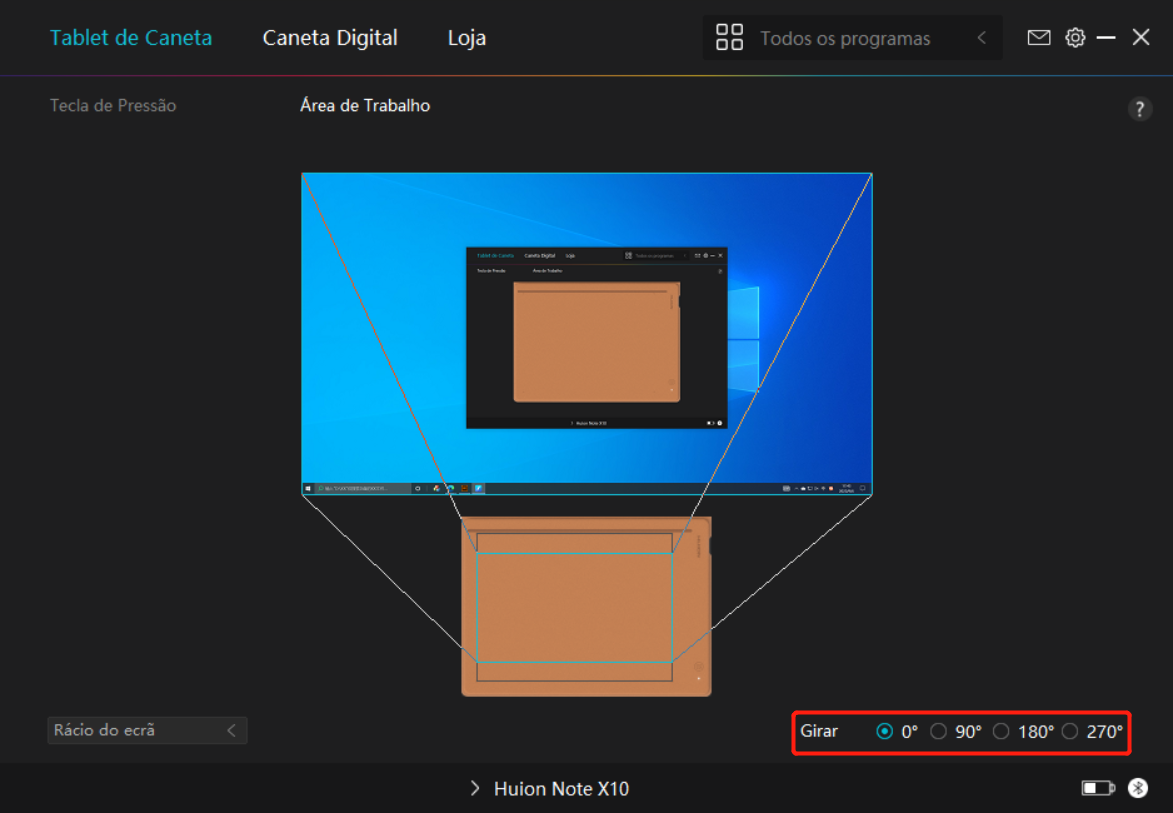
Task: Click the Bluetooth connection icon
Action: 1138,788
